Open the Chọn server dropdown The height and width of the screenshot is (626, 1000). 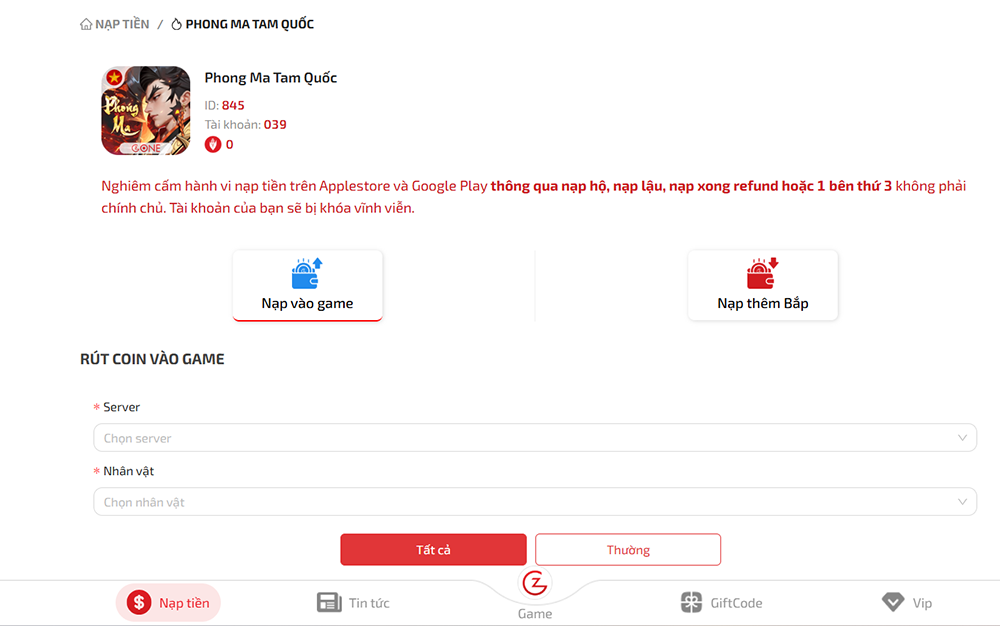click(520, 438)
